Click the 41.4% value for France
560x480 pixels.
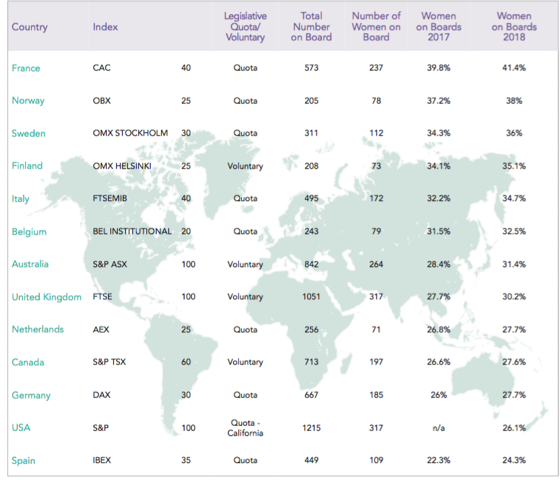514,68
